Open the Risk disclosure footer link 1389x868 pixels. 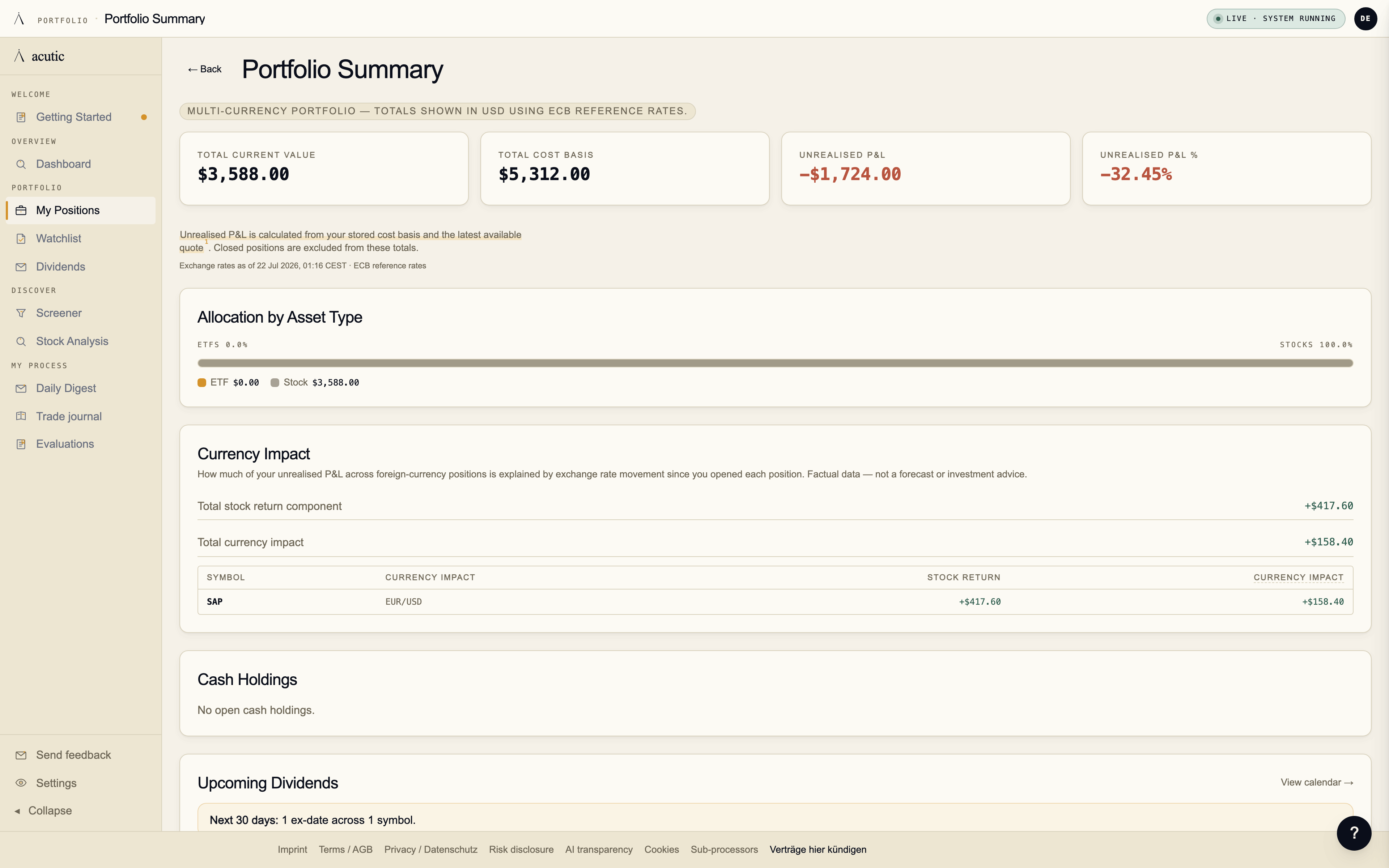[x=521, y=850]
